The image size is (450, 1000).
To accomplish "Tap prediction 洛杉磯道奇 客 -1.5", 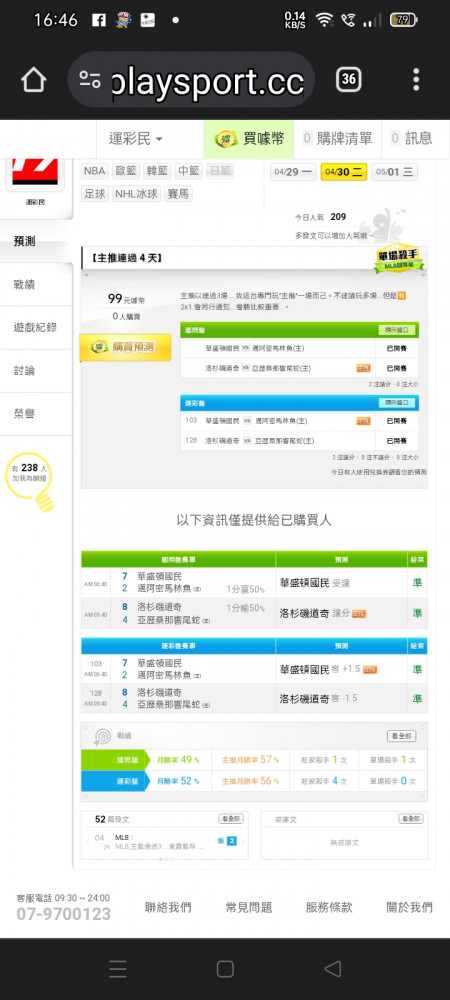I will [x=319, y=698].
